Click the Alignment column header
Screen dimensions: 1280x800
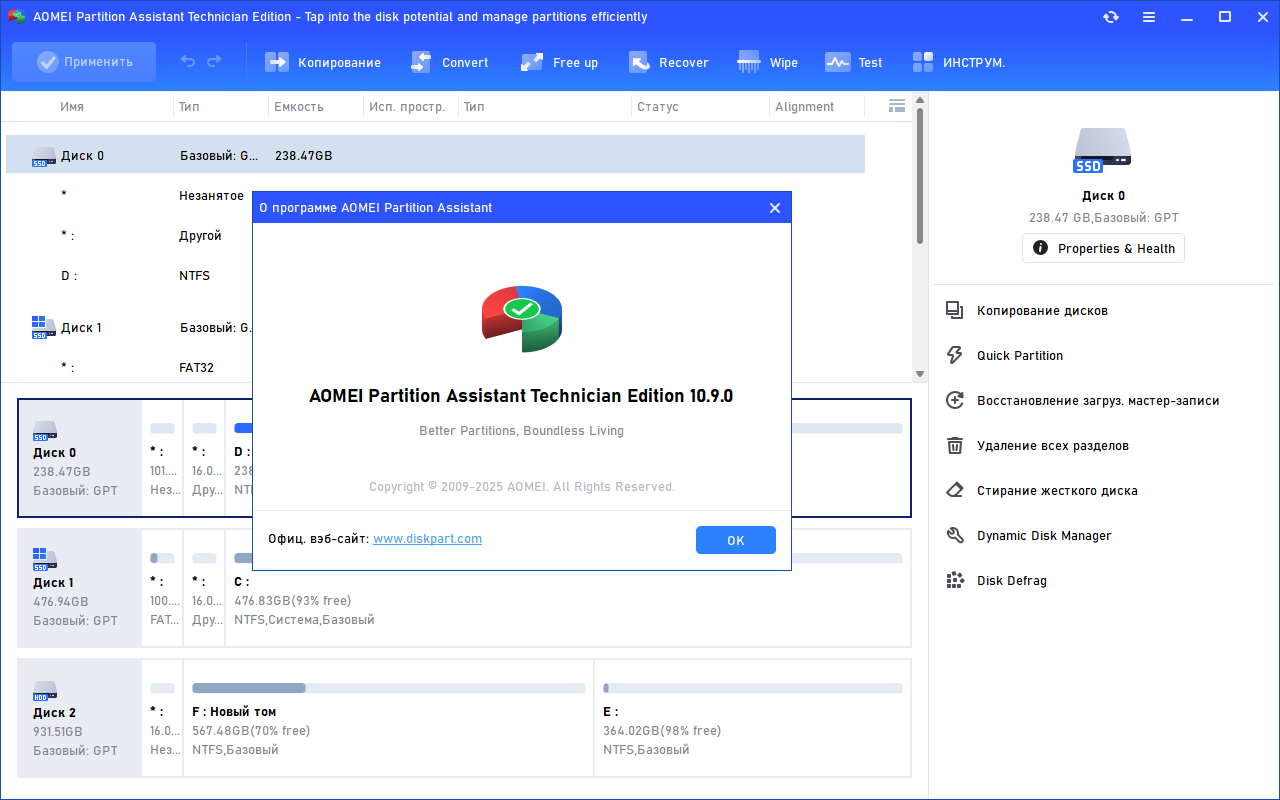coord(804,107)
